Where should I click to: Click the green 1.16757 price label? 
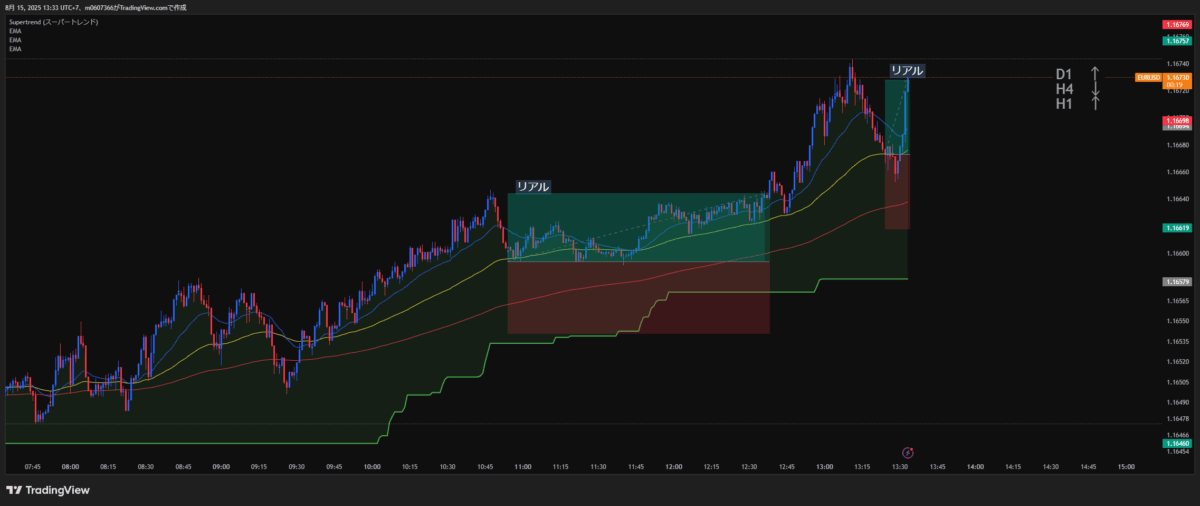(1175, 41)
